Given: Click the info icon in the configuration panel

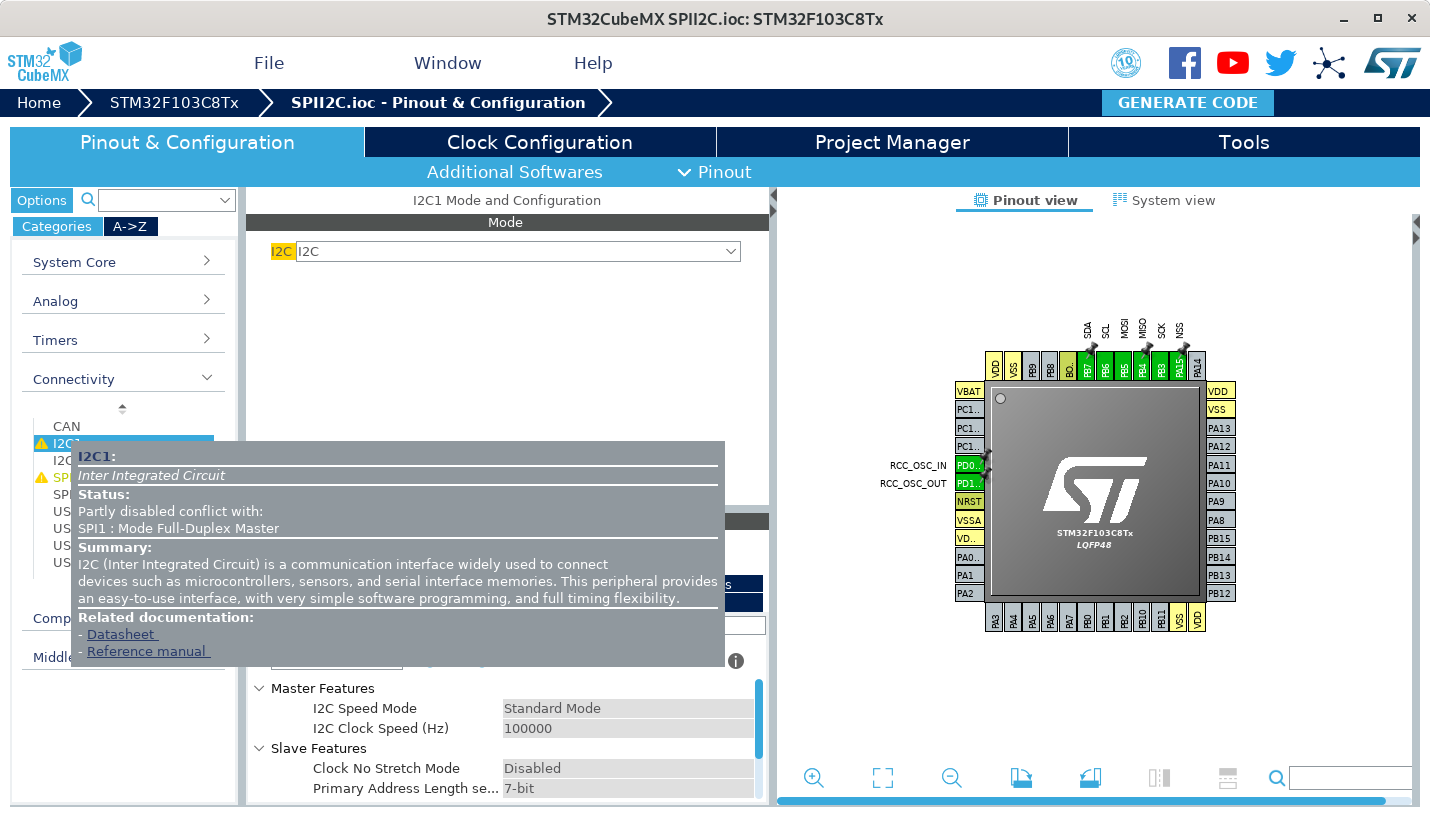Looking at the screenshot, I should pyautogui.click(x=736, y=661).
